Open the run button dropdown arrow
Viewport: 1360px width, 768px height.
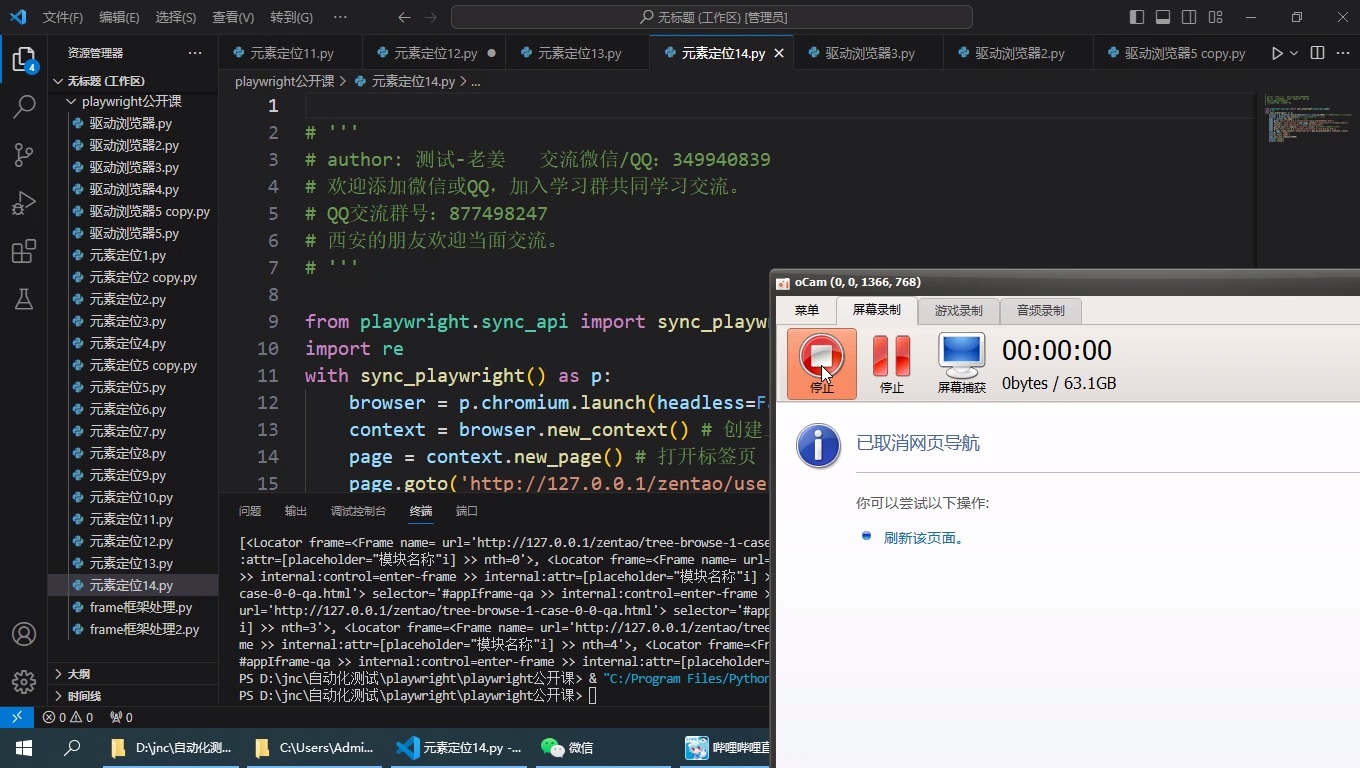click(x=1294, y=53)
